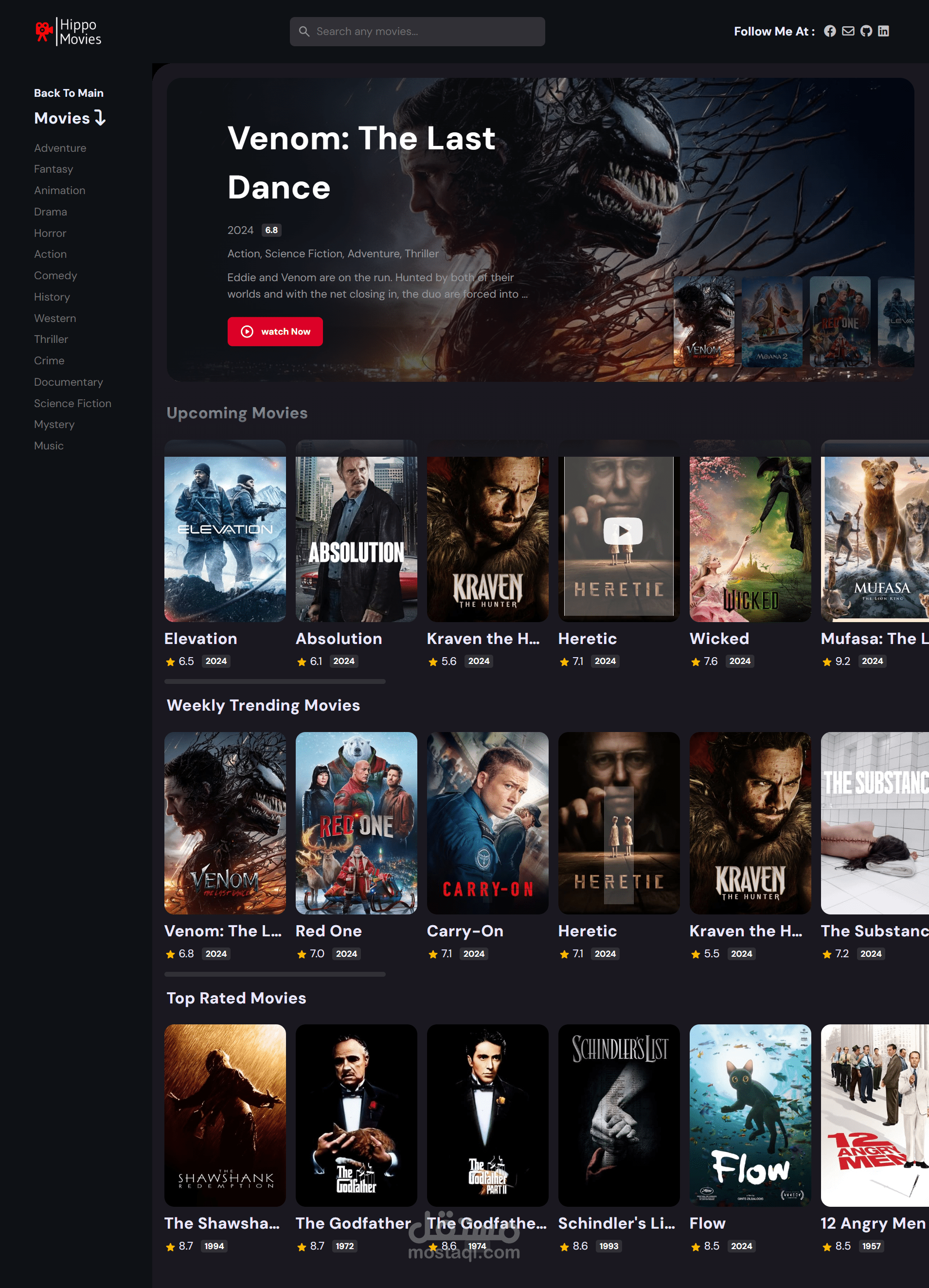Click the Upcoming Movies horizontal scrollbar

[x=275, y=681]
